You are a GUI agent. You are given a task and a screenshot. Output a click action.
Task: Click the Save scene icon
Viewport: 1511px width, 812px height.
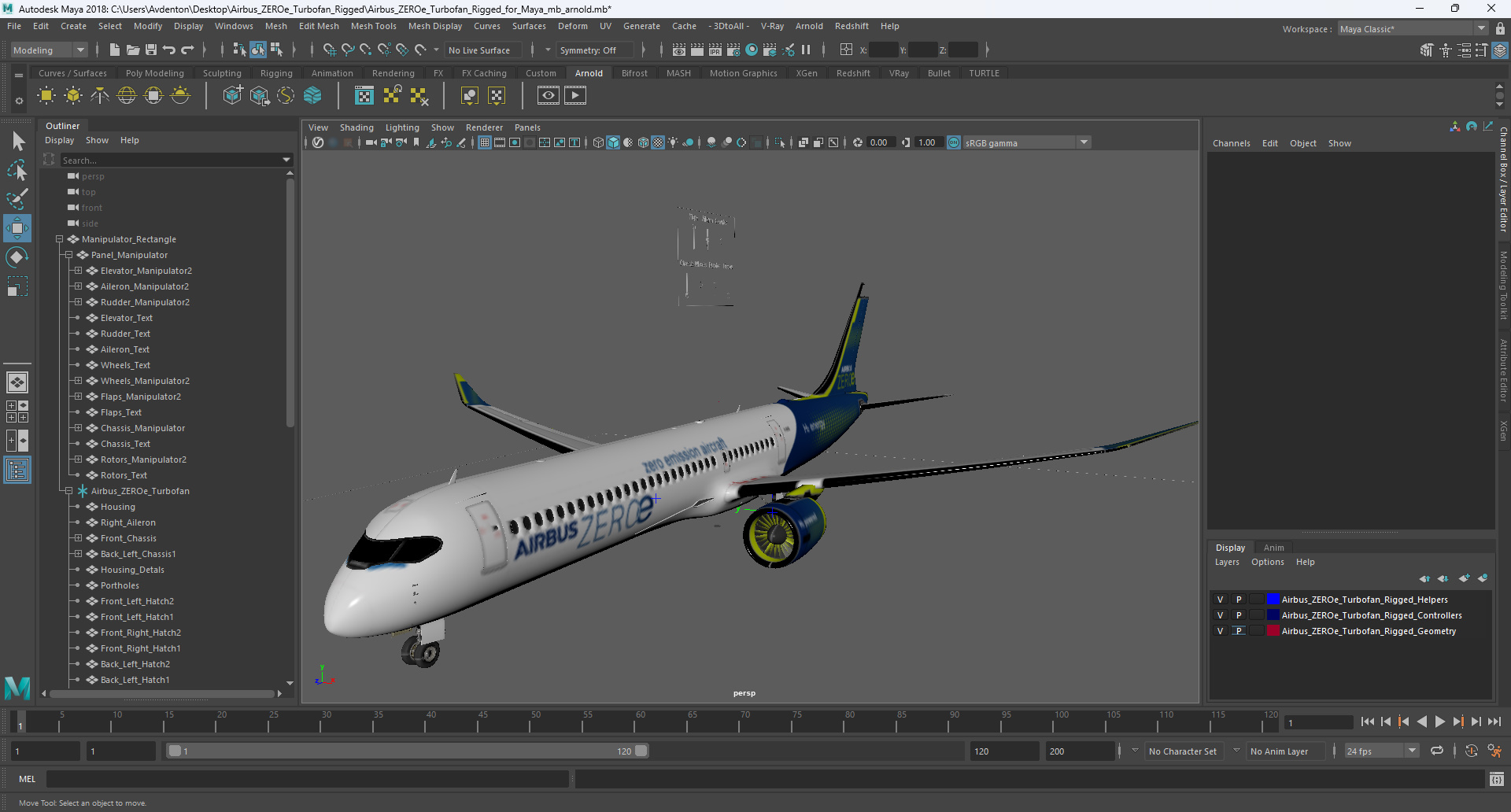[151, 50]
